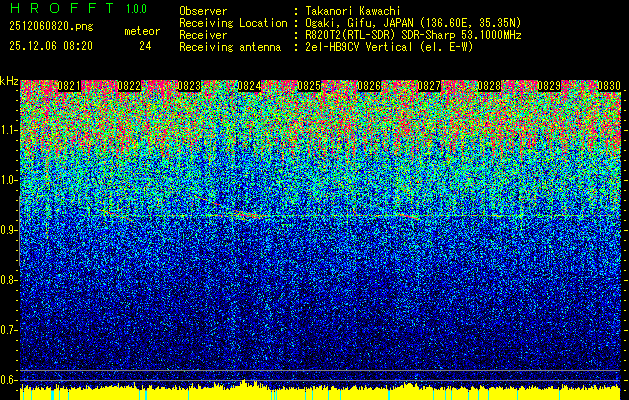Click the 0830 time marker
The height and width of the screenshot is (400, 629).
(609, 86)
